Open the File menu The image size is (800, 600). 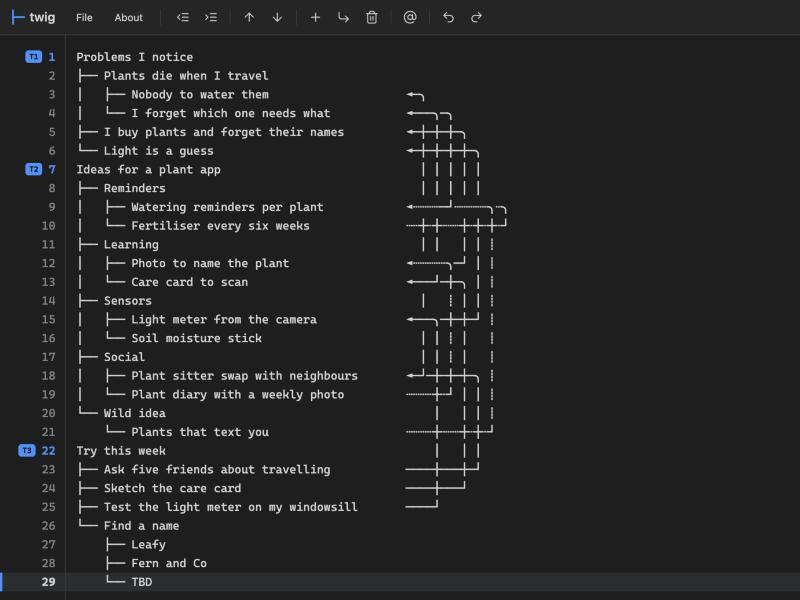pyautogui.click(x=84, y=17)
